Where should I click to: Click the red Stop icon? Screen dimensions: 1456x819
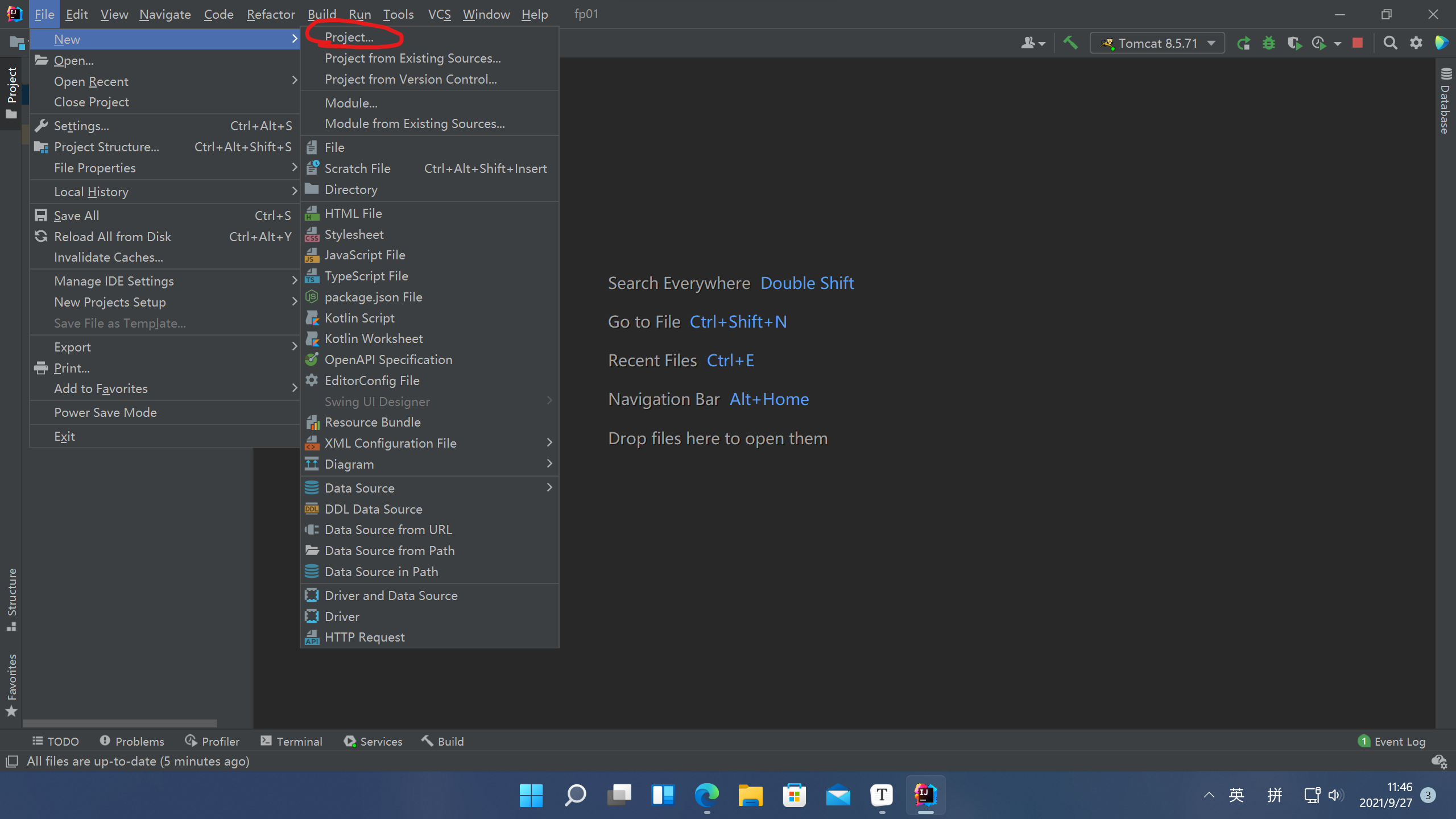1358,43
